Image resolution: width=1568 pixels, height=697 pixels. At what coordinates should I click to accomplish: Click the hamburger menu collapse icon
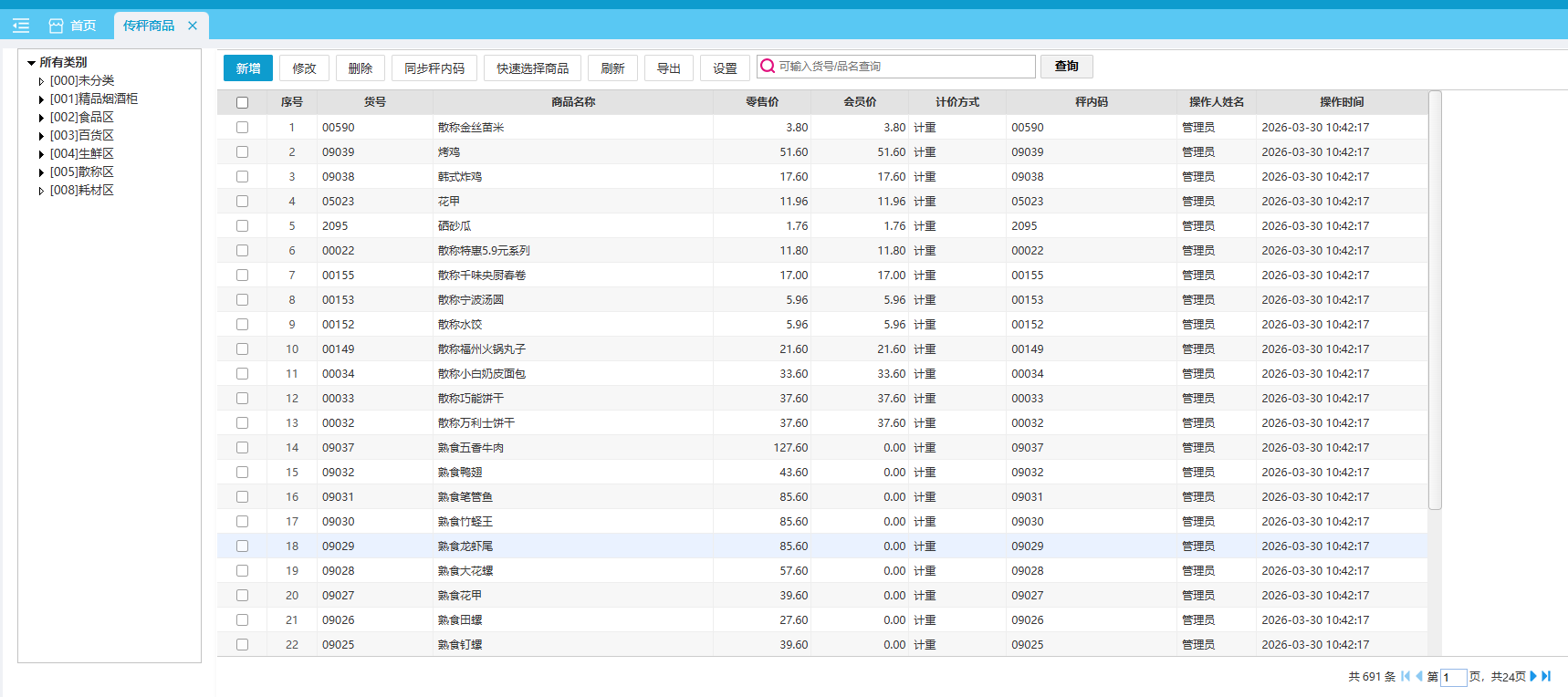point(21,26)
